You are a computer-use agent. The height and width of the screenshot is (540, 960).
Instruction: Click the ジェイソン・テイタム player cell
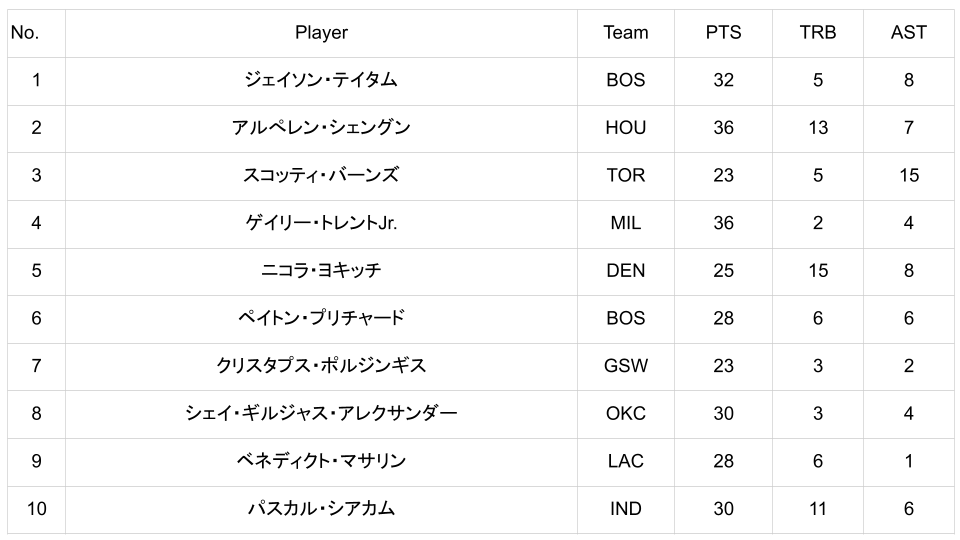pos(321,80)
